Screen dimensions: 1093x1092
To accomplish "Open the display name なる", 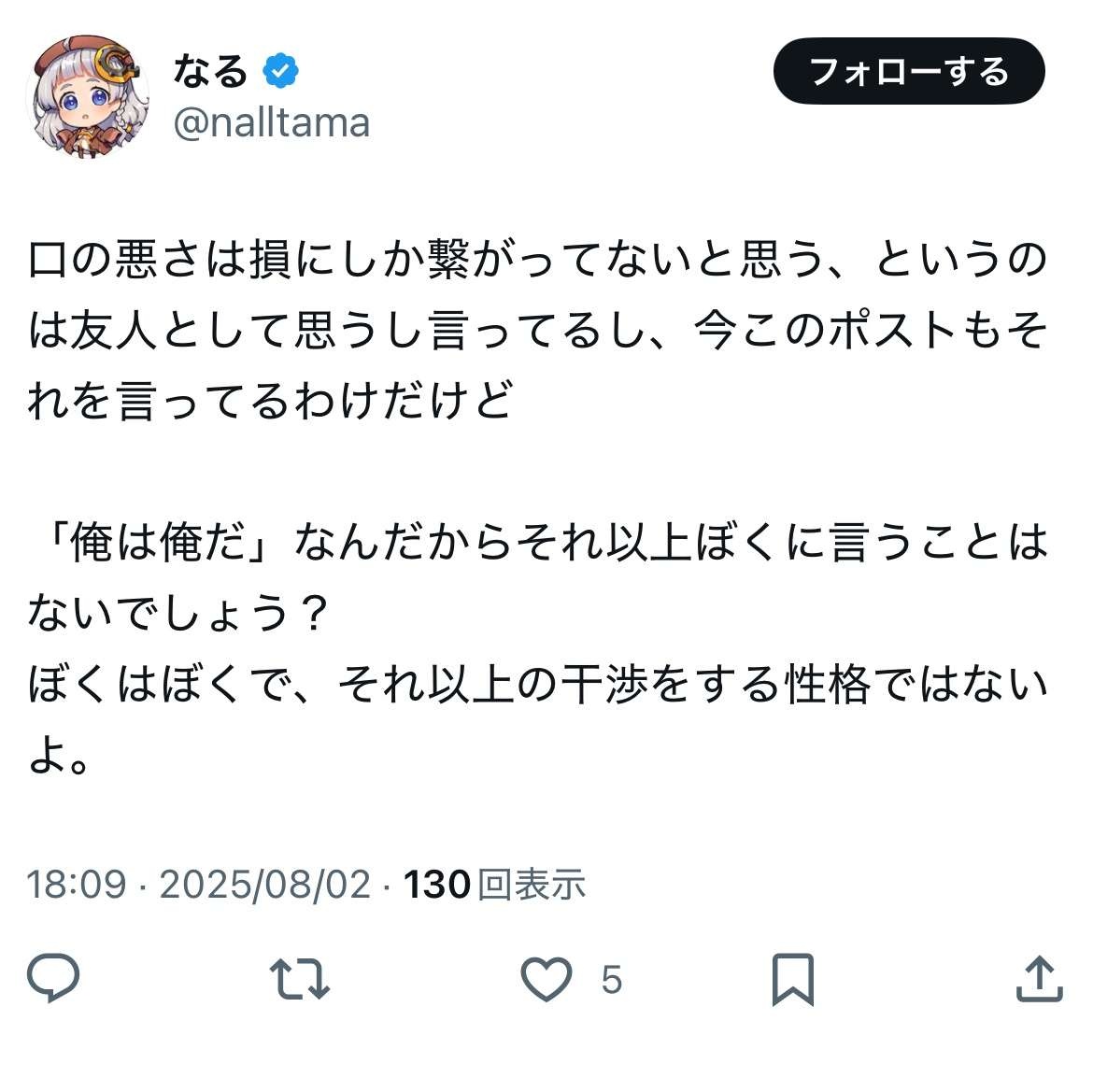I will pos(210,71).
